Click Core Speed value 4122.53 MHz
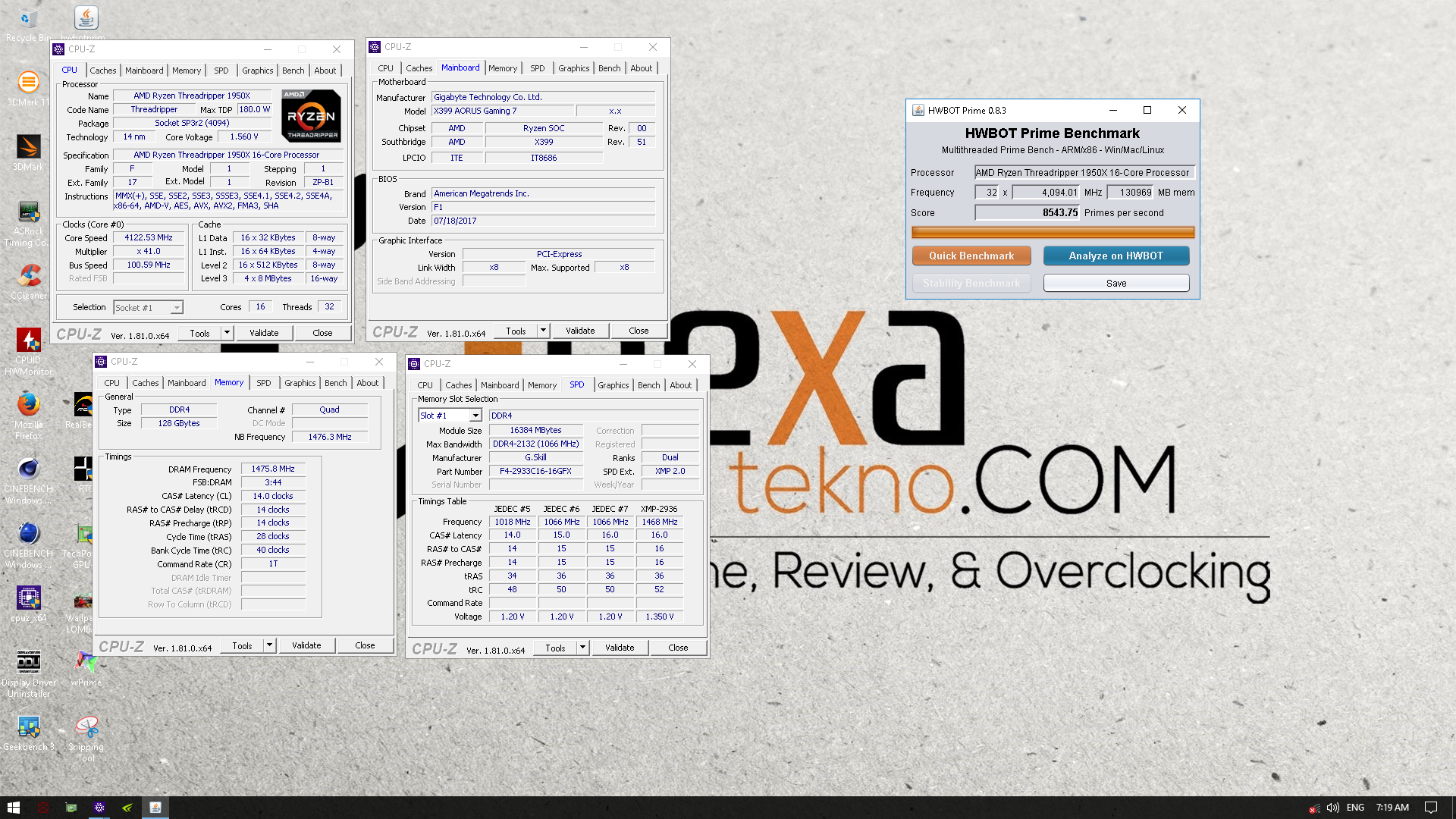This screenshot has height=819, width=1456. point(149,237)
